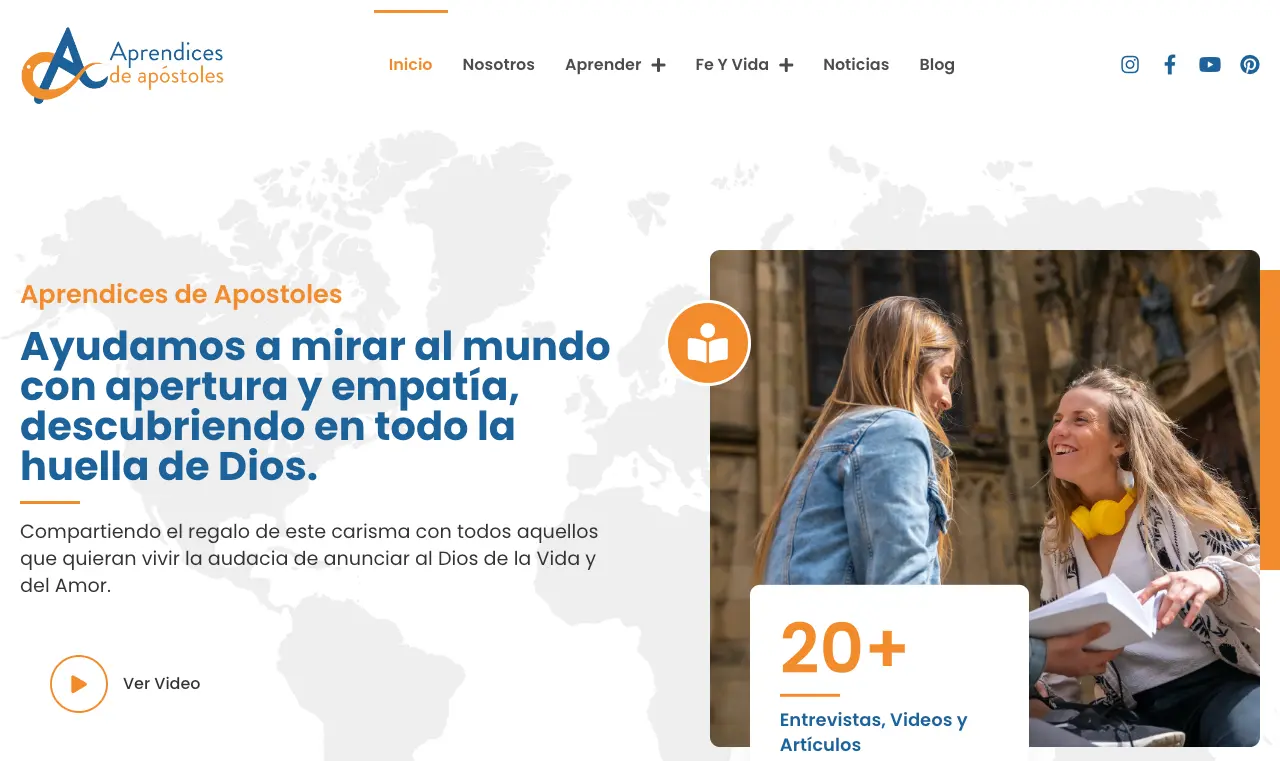
Task: Expand the Fe Y Vida submenu plus icon
Action: pyautogui.click(x=786, y=65)
